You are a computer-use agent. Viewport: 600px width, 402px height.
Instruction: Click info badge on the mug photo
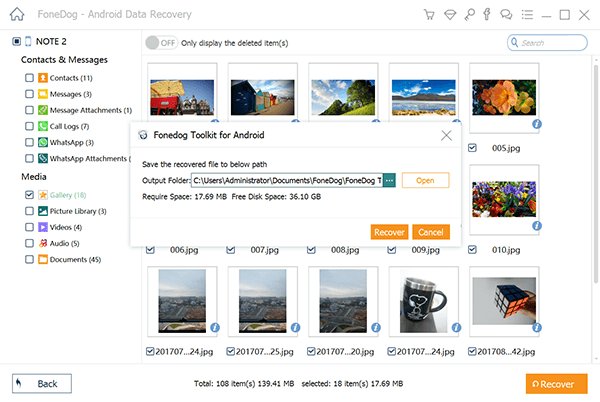click(x=456, y=327)
